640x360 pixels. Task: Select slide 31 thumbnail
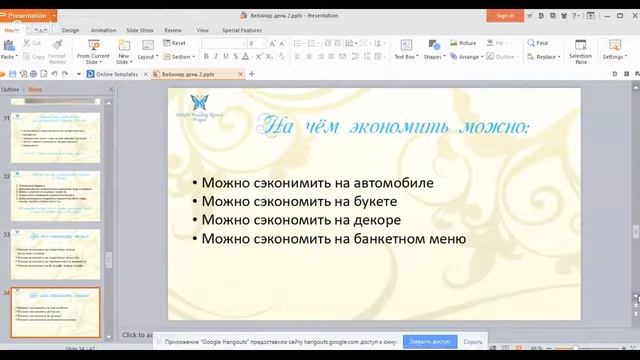56,138
